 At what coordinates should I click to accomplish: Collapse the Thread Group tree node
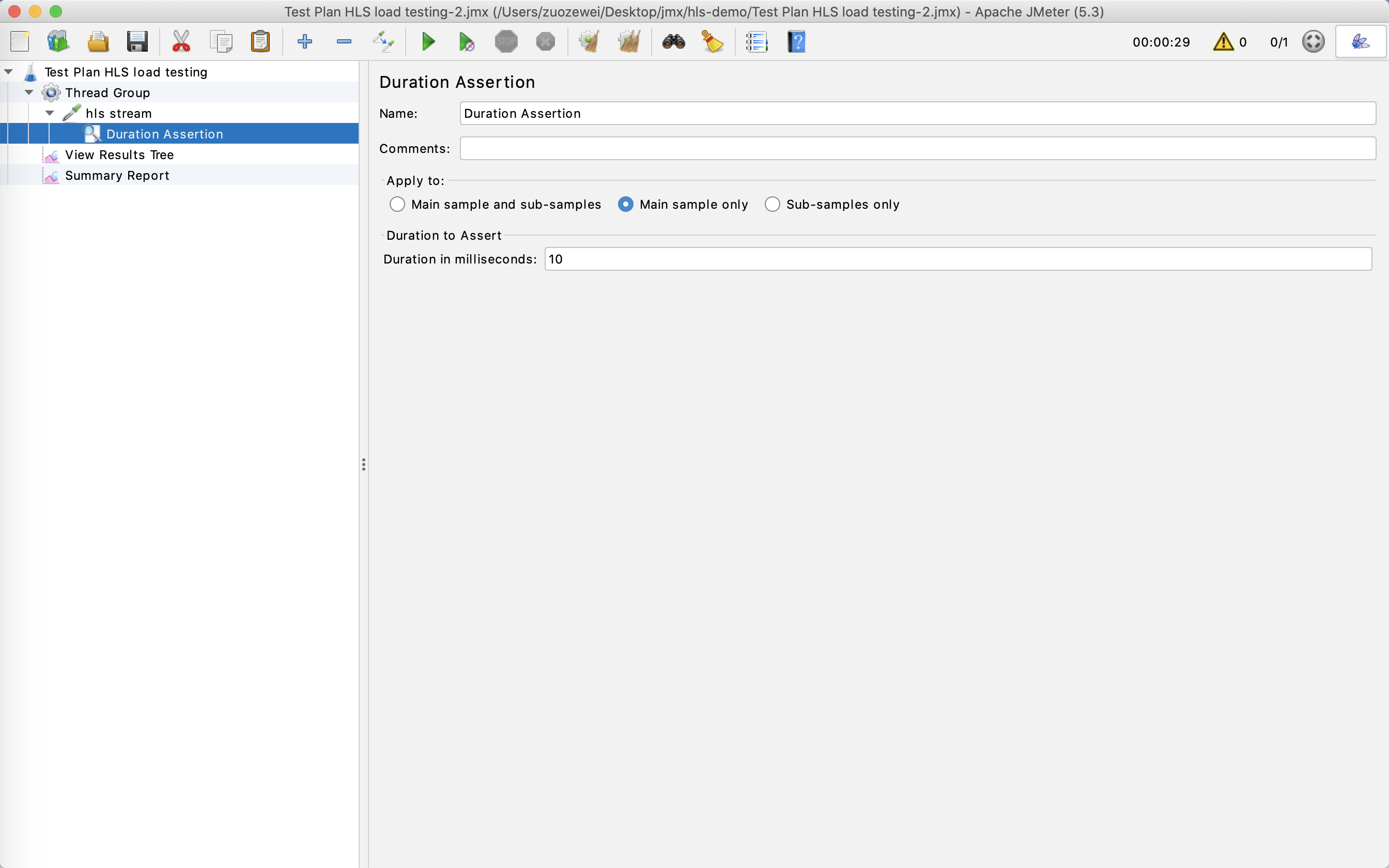29,92
